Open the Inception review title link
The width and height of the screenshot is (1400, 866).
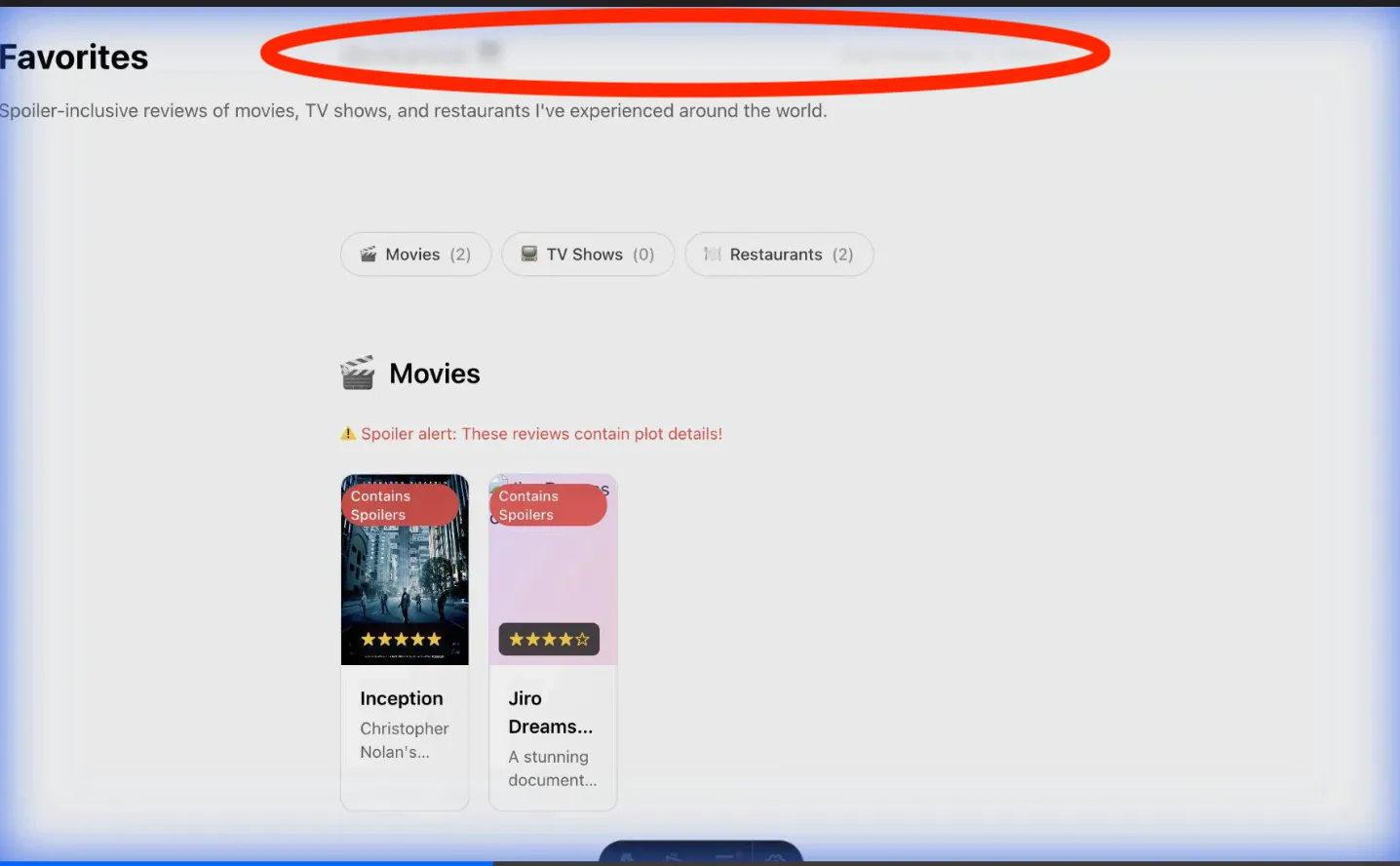point(402,698)
